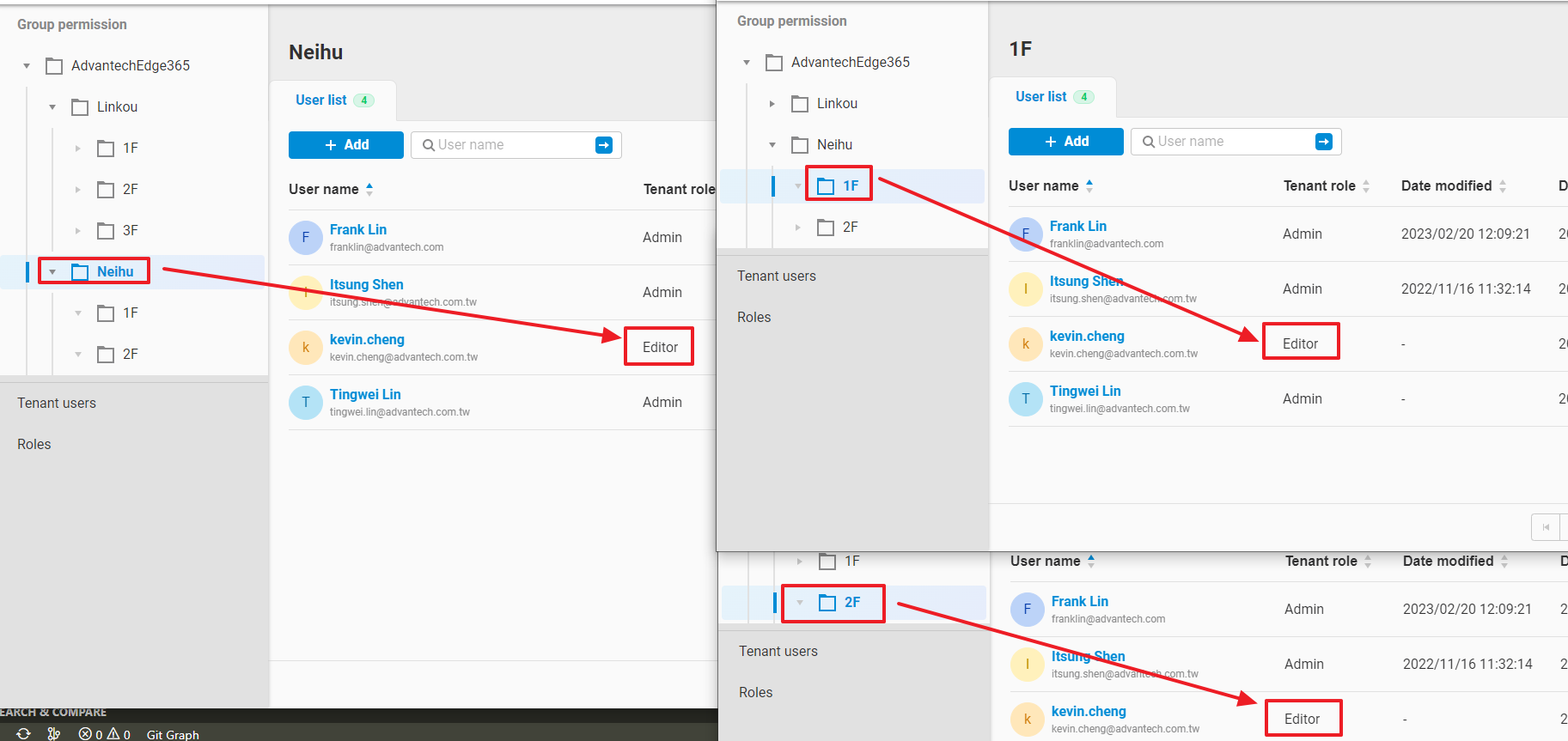Click the sync icon in the status bar

23,733
